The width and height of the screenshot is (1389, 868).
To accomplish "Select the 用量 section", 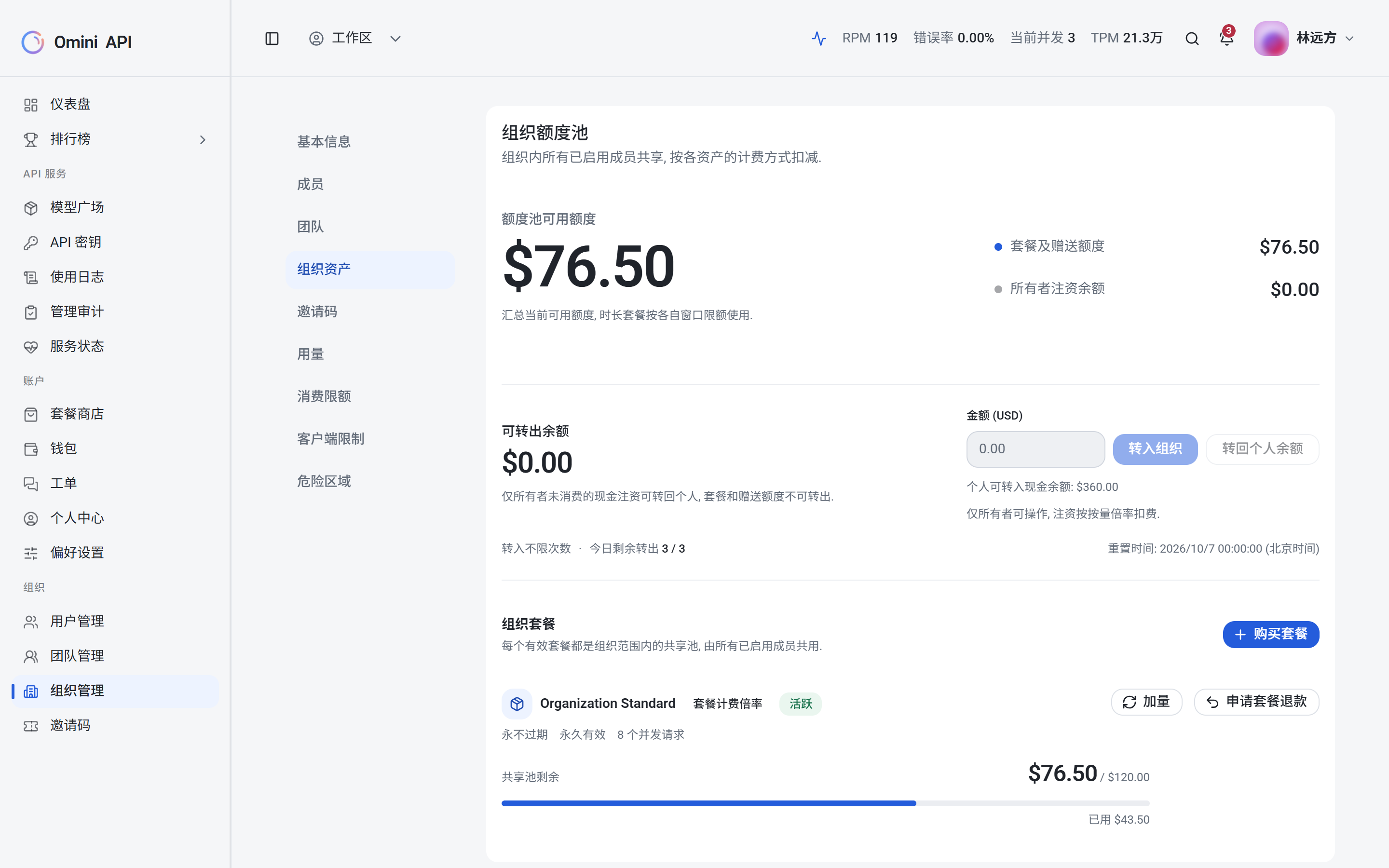I will click(x=370, y=354).
